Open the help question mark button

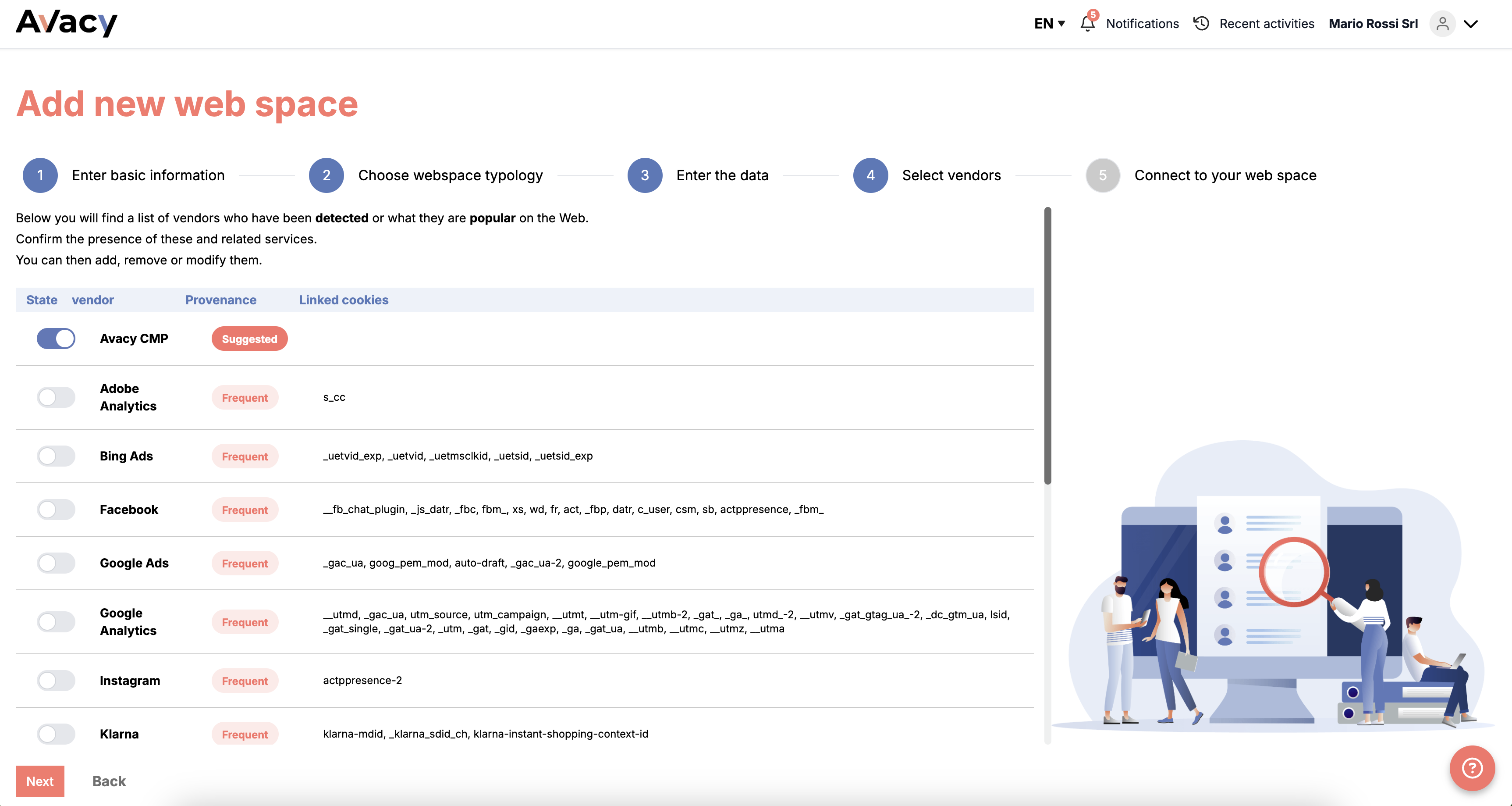coord(1472,768)
